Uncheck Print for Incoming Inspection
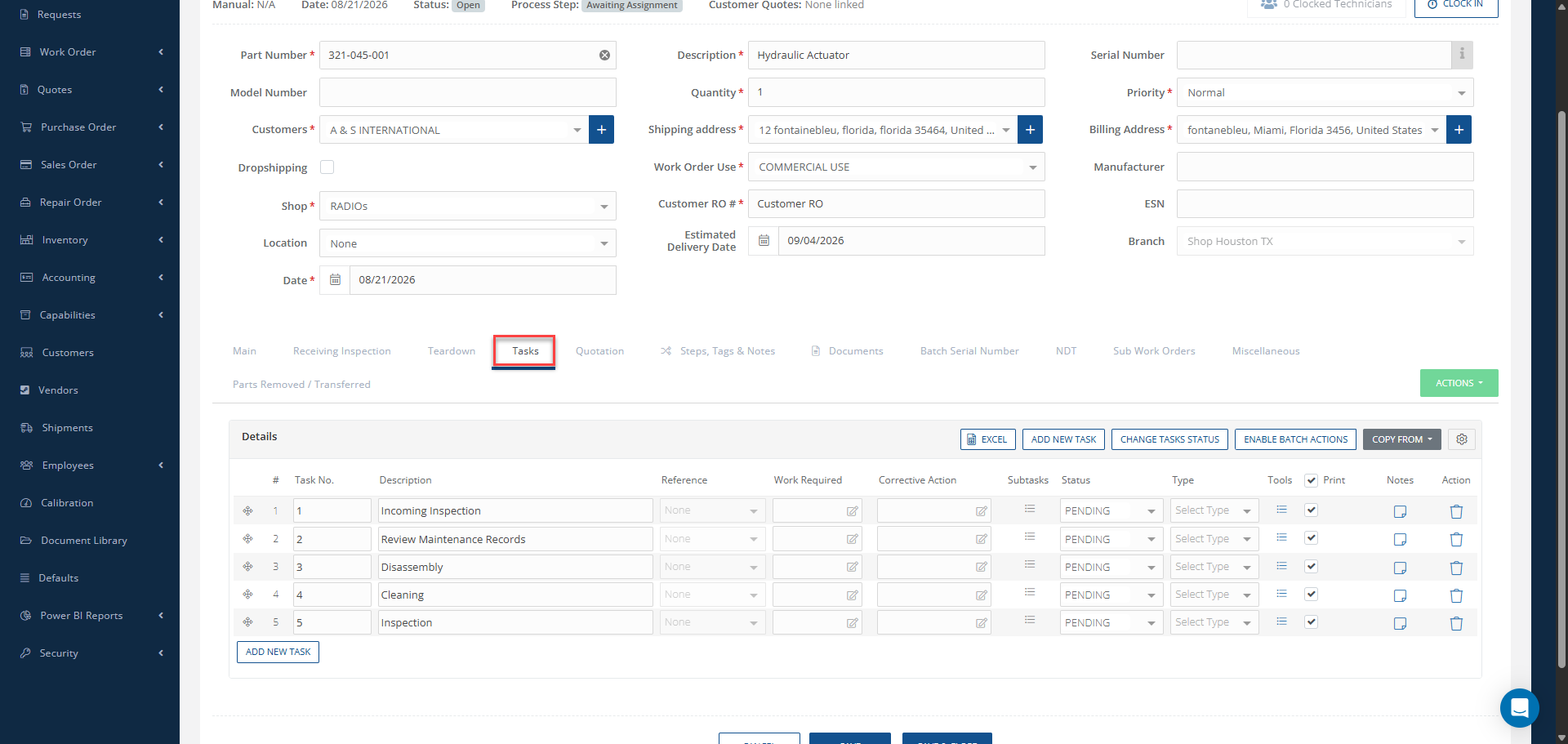 1311,510
